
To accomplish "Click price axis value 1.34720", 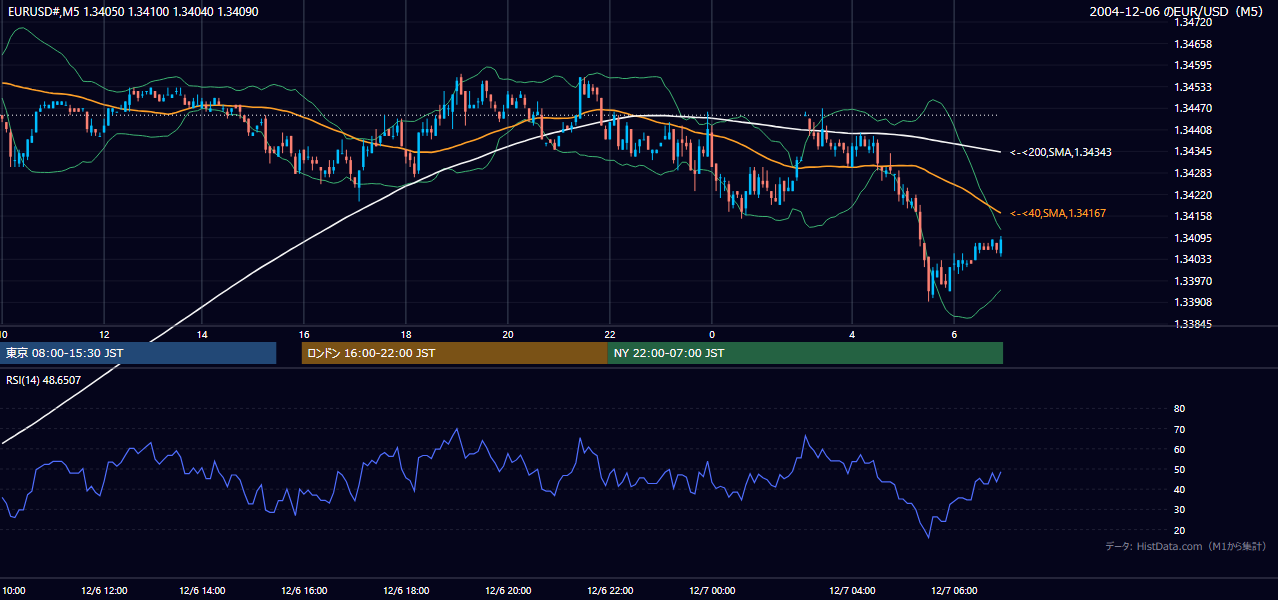I will coord(1191,22).
